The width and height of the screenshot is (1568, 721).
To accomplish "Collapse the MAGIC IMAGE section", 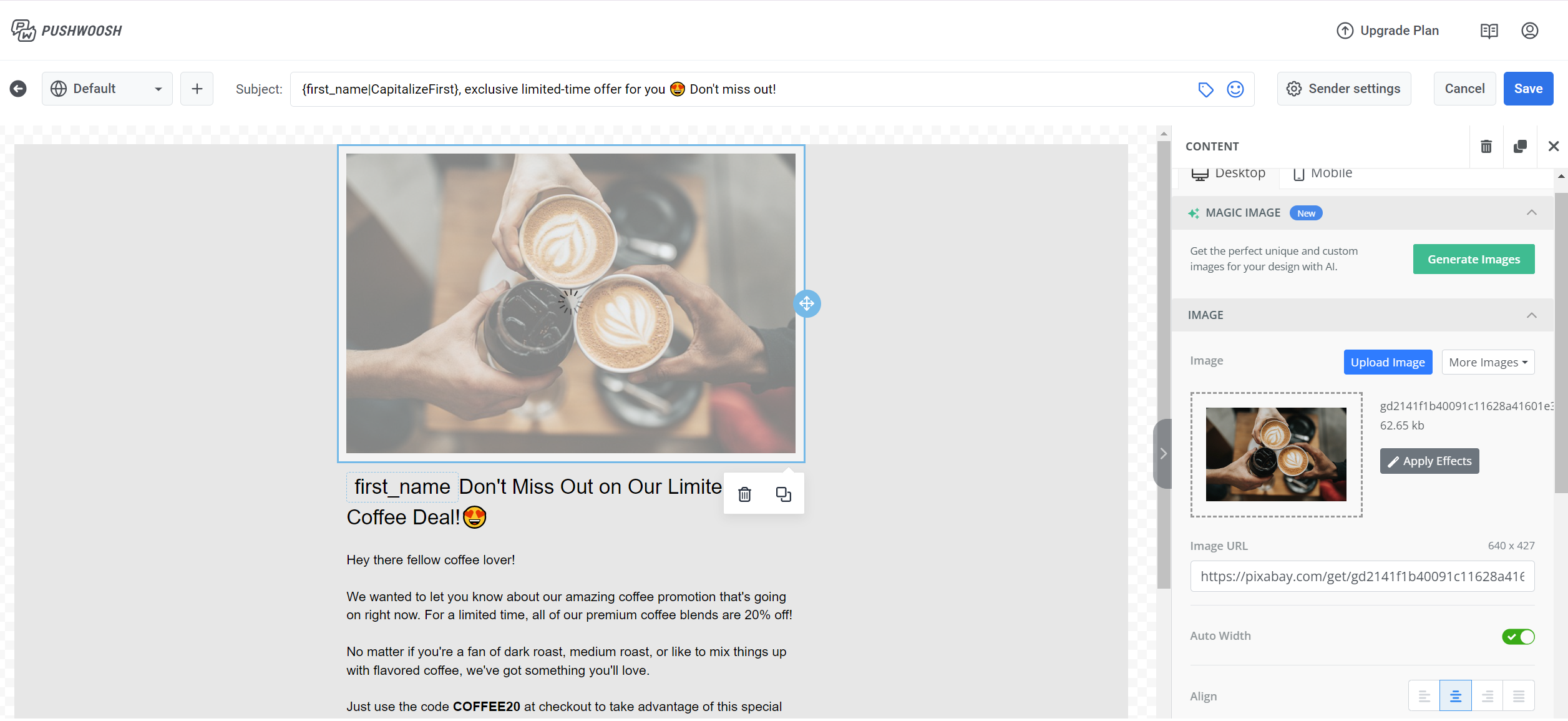I will tap(1531, 213).
